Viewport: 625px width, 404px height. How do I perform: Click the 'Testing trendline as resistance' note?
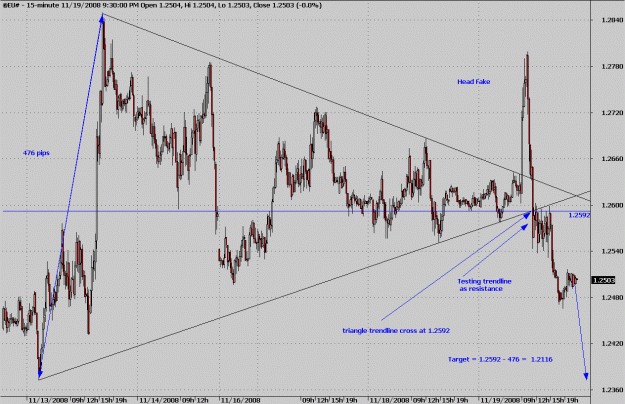tap(484, 285)
